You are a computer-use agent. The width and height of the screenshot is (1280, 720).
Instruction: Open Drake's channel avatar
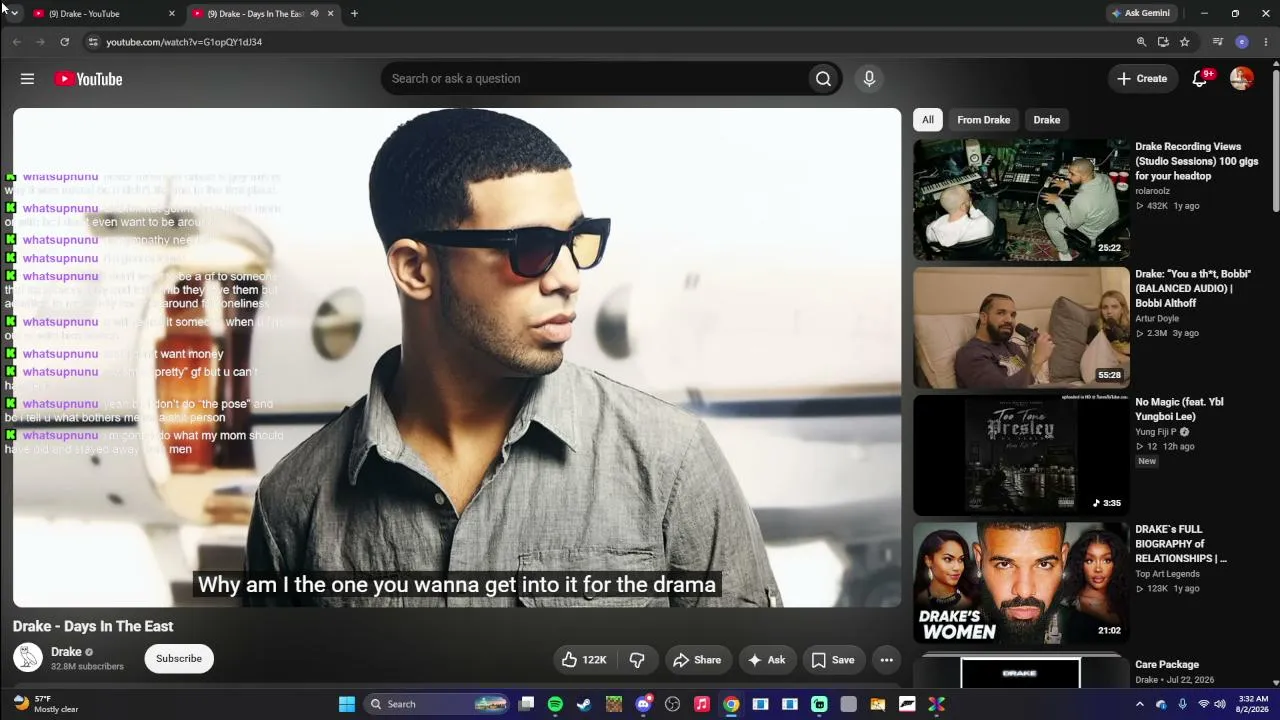(28, 658)
